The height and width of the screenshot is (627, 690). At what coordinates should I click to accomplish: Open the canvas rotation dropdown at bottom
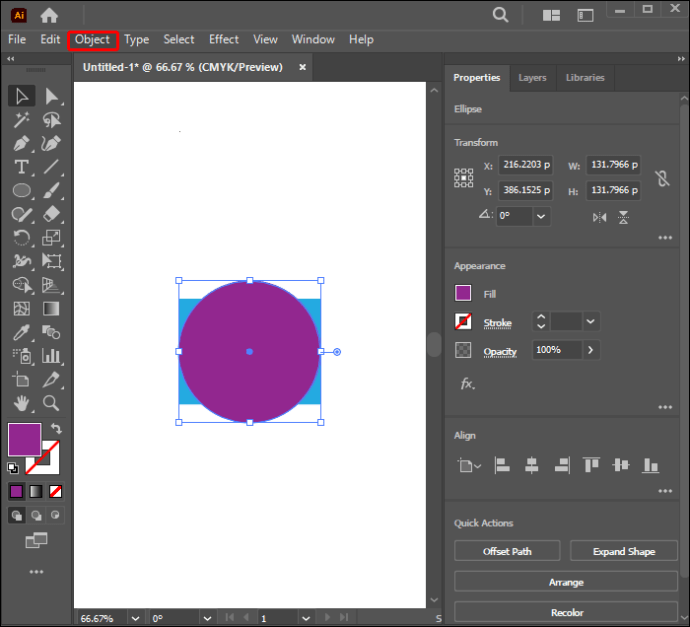click(x=207, y=618)
